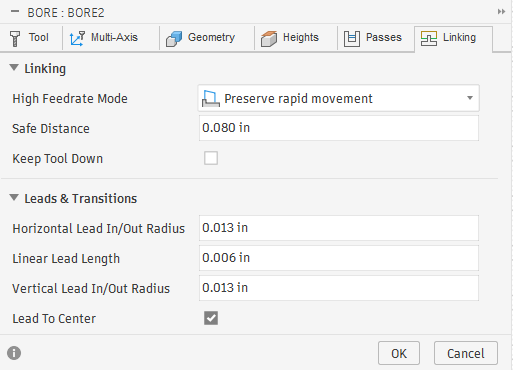Click the 'Lead To Center' label
This screenshot has width=513, height=370.
54,319
